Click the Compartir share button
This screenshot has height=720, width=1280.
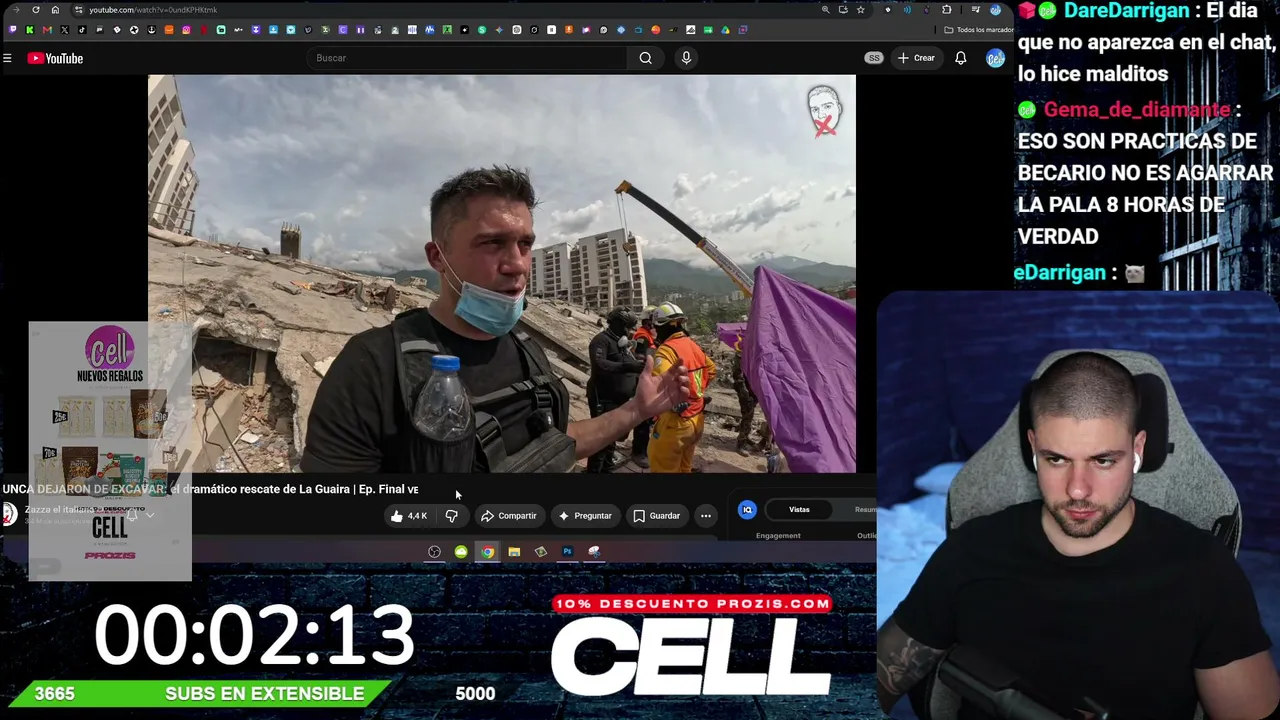[508, 516]
